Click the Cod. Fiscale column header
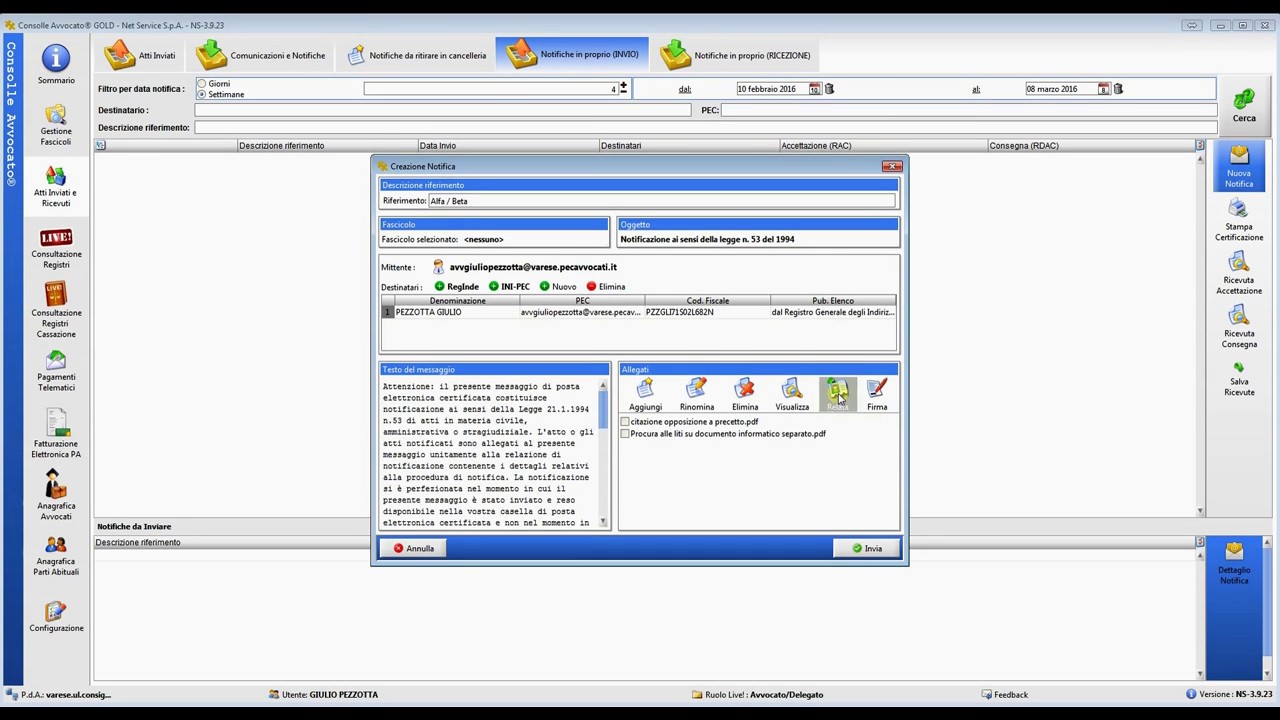Screen dimensions: 1280x720 click(707, 301)
